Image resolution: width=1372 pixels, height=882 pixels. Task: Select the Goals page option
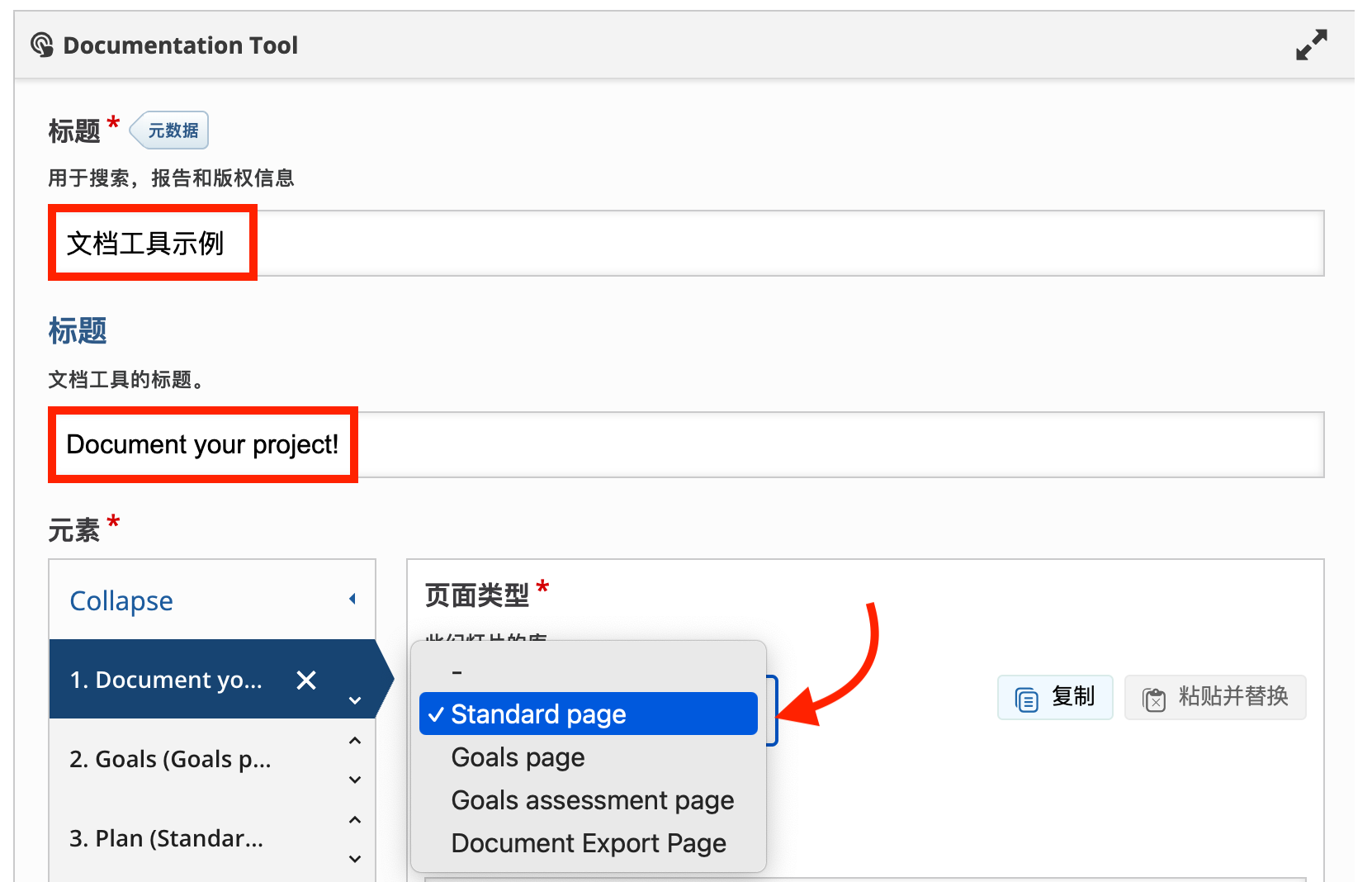[x=518, y=757]
